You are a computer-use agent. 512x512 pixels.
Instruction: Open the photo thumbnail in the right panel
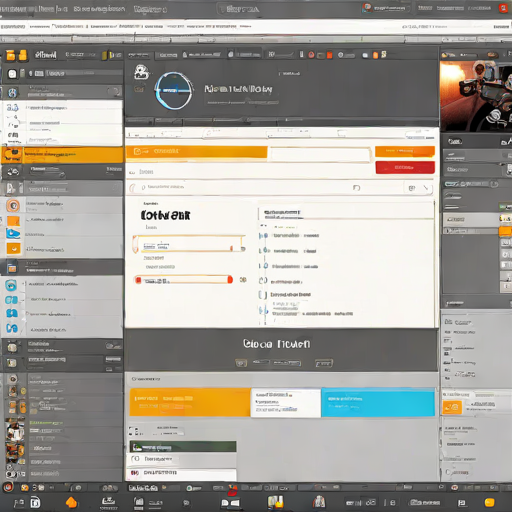(476, 96)
